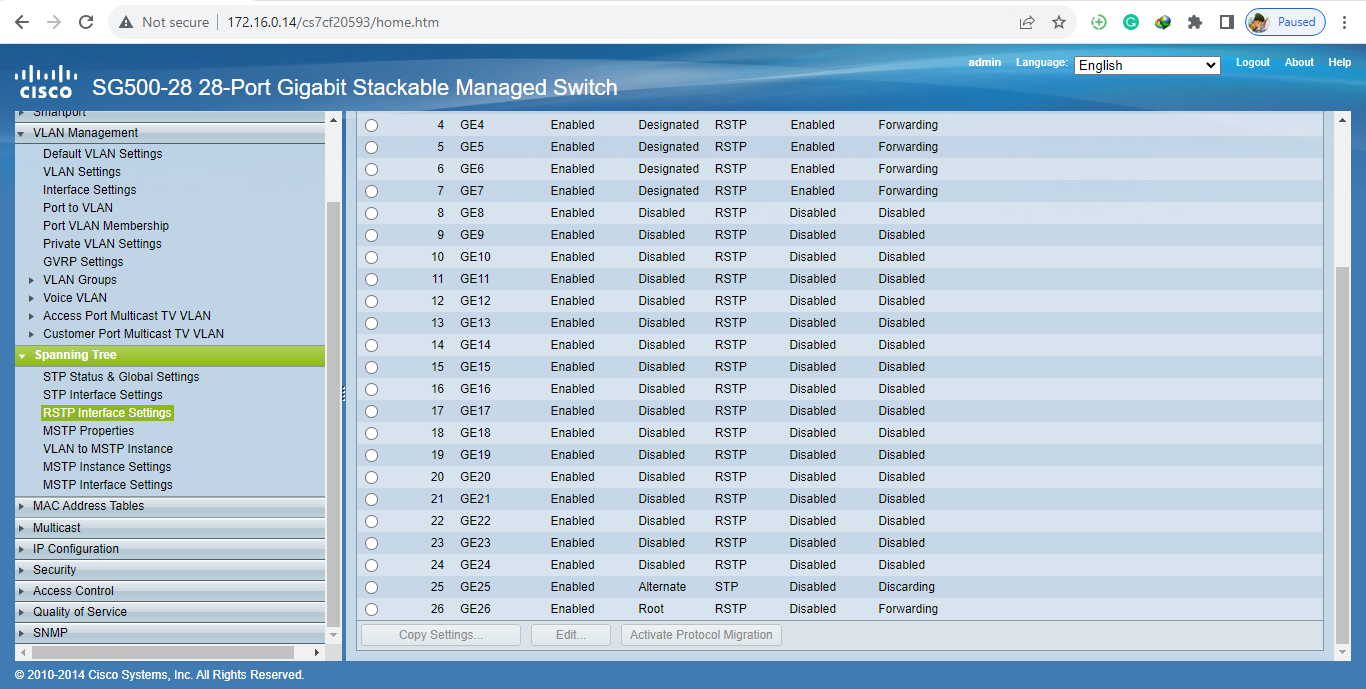Click the Not secure warning icon
Viewport: 1366px width, 689px height.
click(x=126, y=22)
